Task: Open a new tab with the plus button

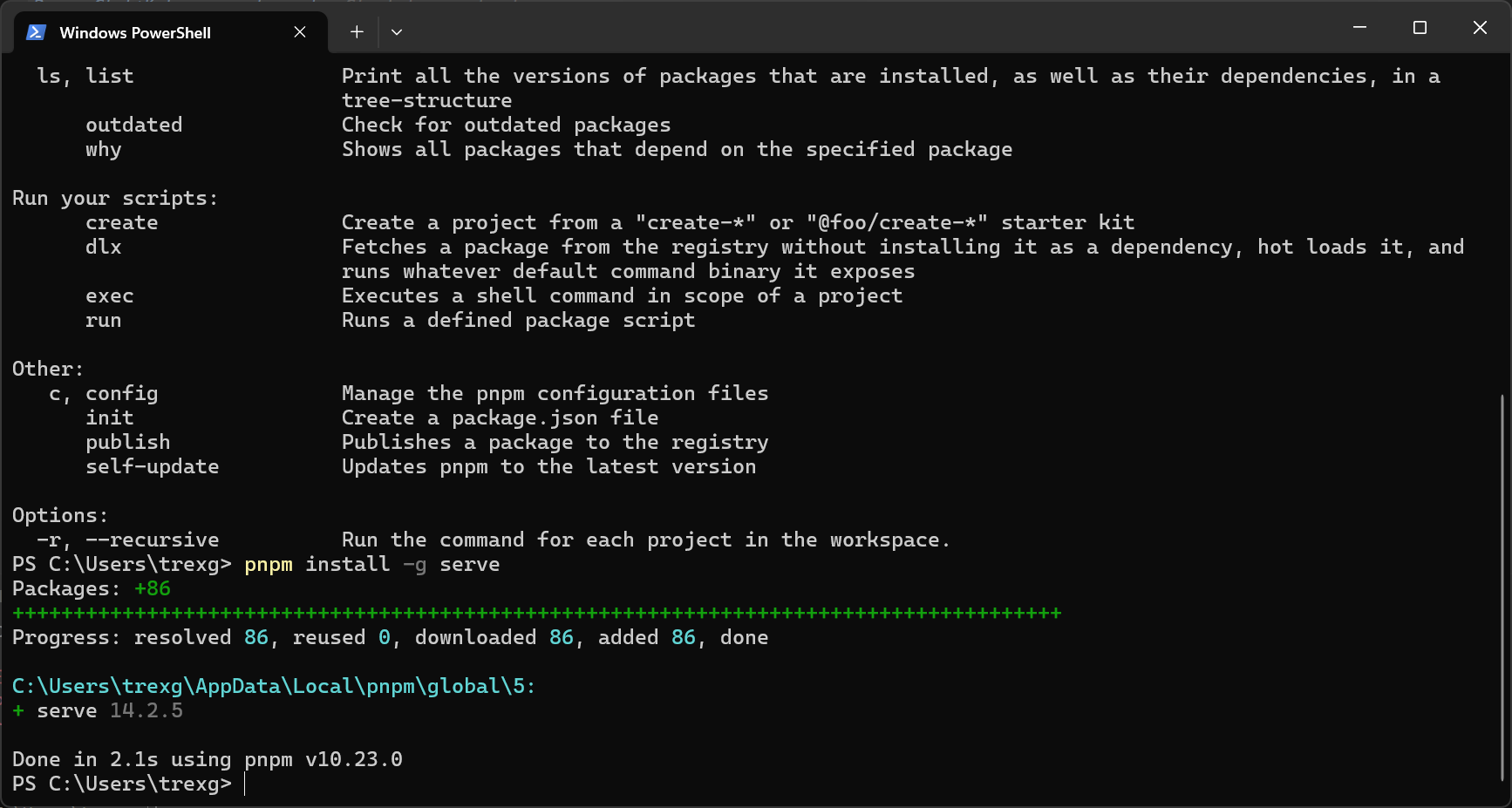Action: 357,32
